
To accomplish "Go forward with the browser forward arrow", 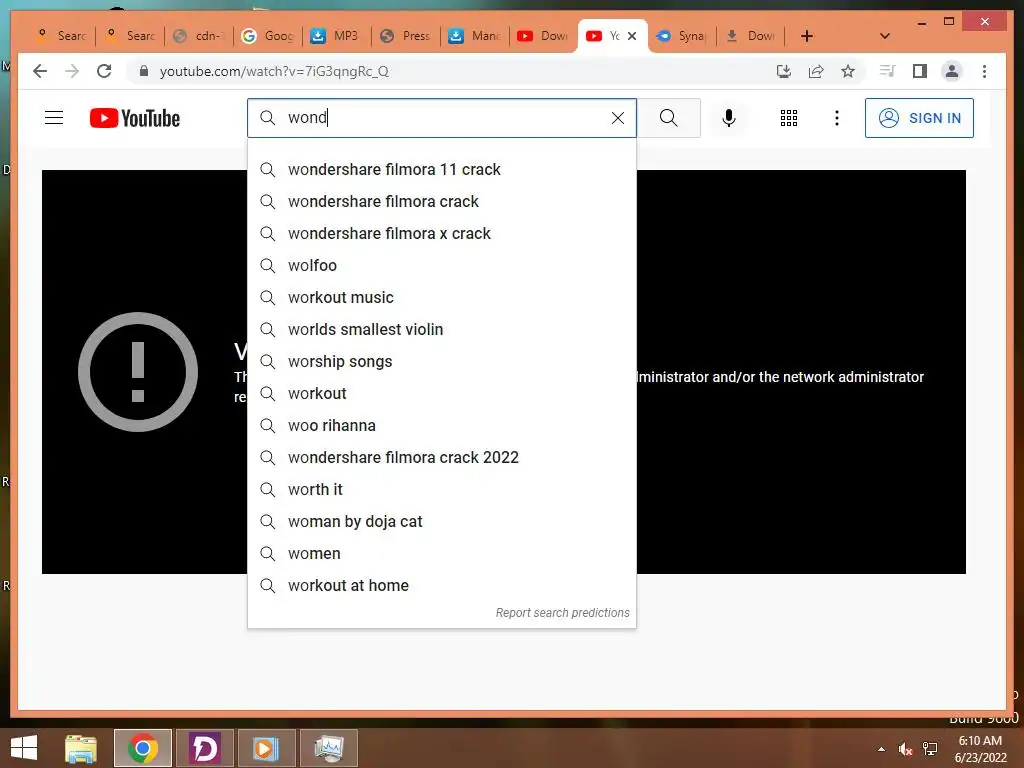I will 72,71.
